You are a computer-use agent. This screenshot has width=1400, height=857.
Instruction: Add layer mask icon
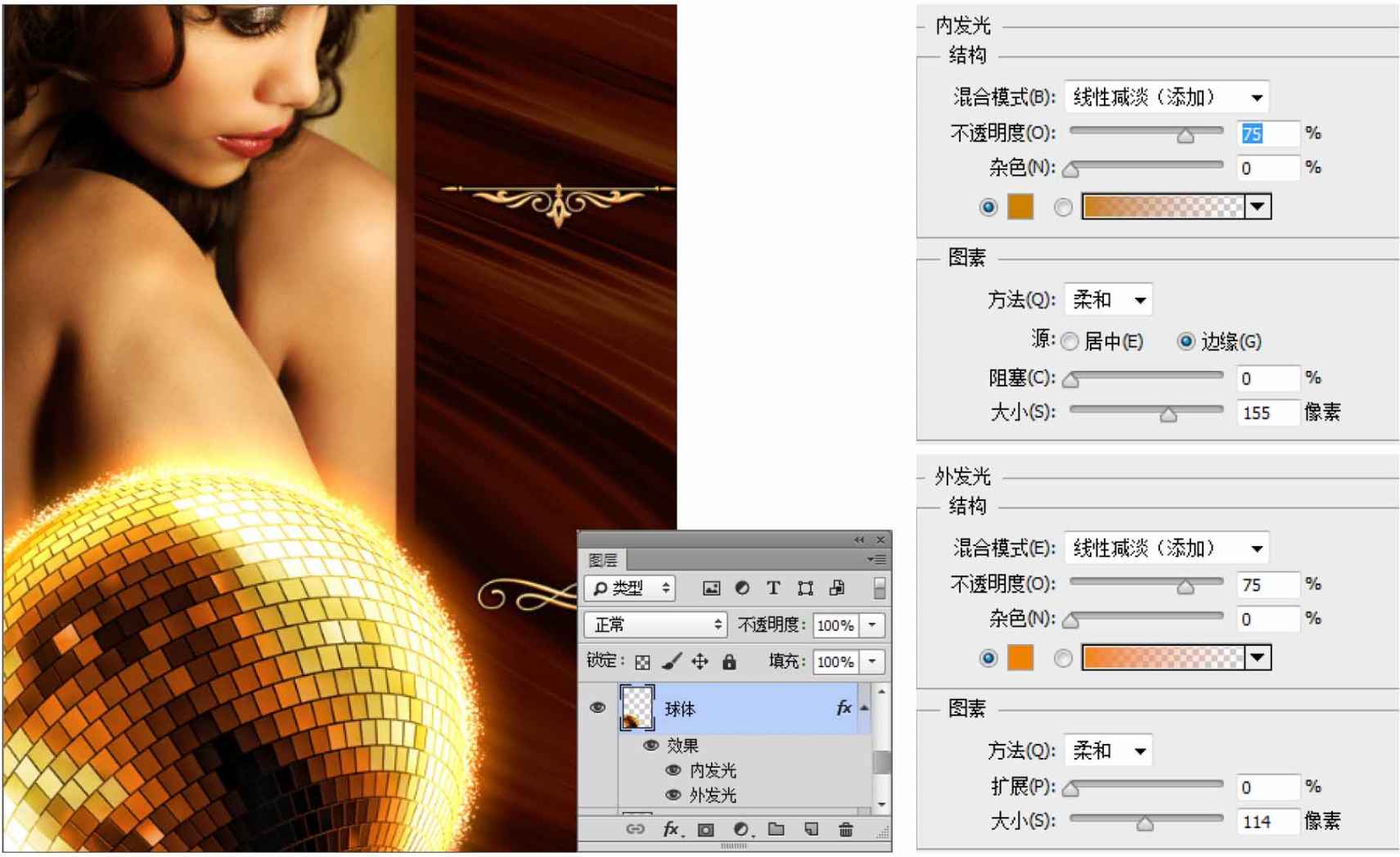click(705, 829)
